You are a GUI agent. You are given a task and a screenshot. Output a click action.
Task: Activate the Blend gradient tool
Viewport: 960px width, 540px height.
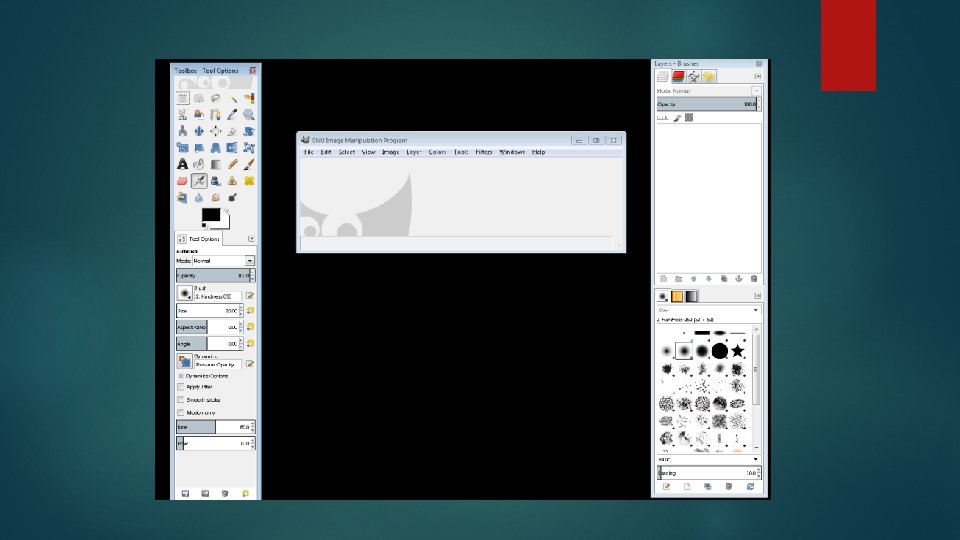216,164
